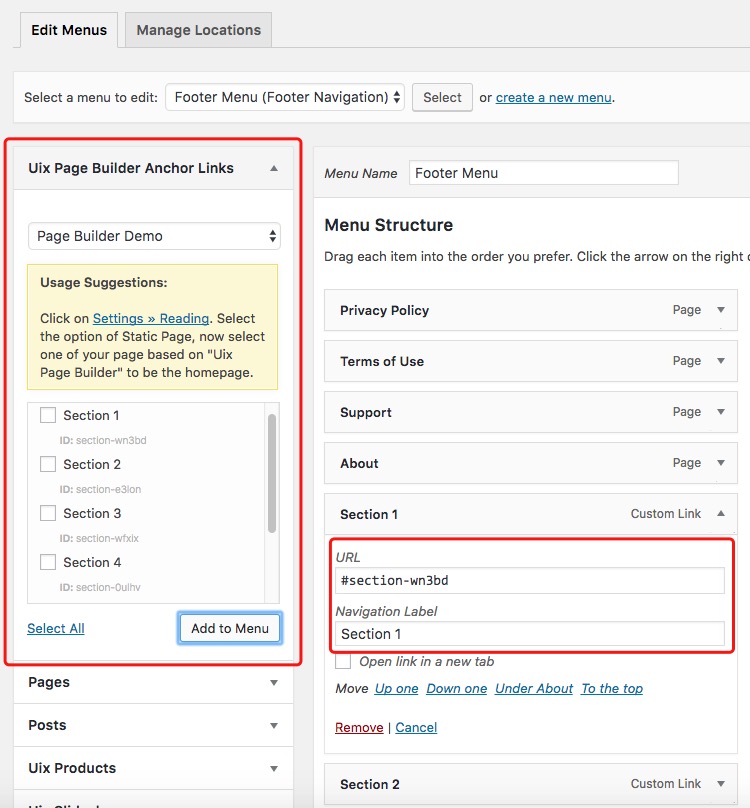Expand the Section 2 custom link item
This screenshot has width=750, height=808.
tap(721, 784)
